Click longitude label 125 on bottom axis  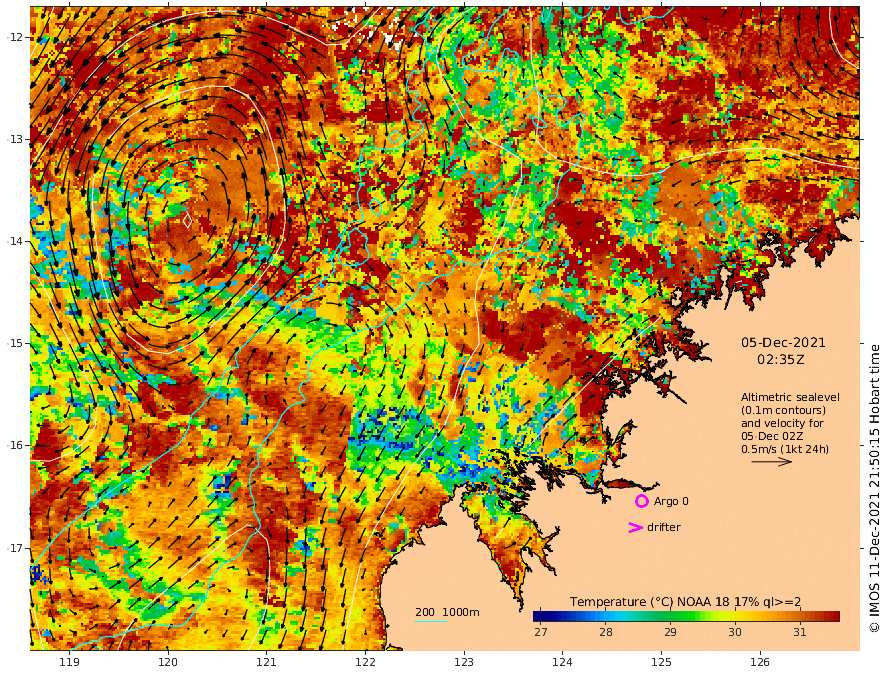pos(661,663)
